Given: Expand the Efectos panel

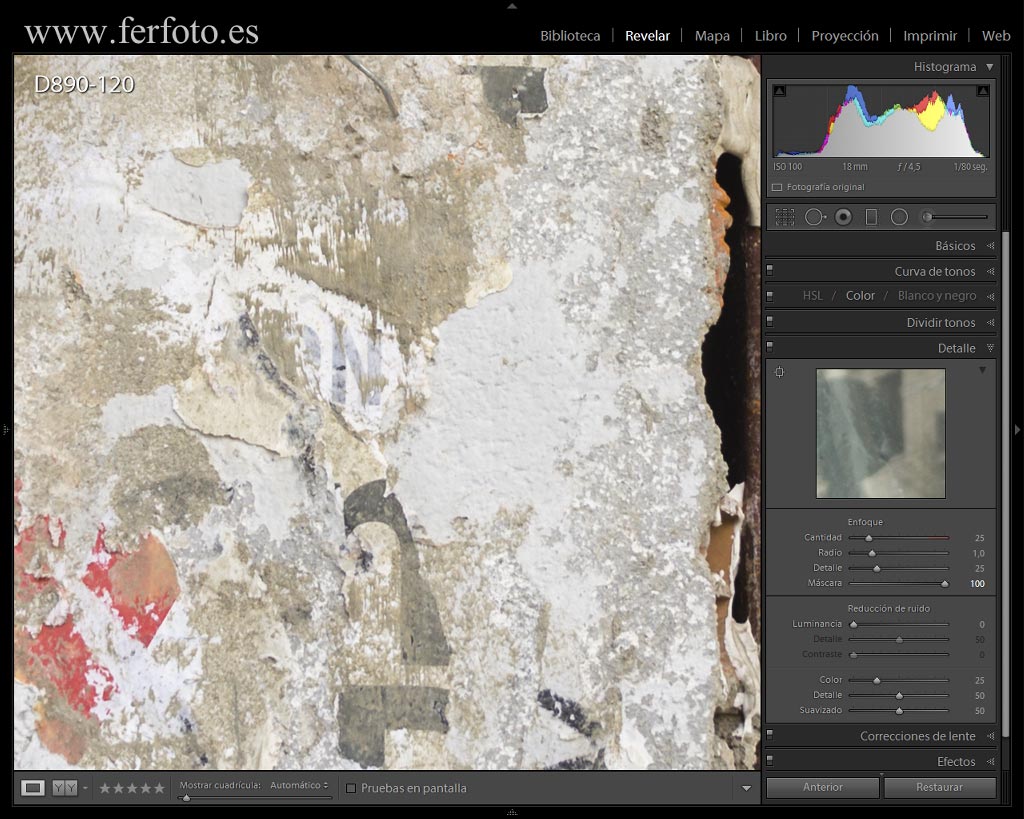Looking at the screenshot, I should tap(990, 762).
